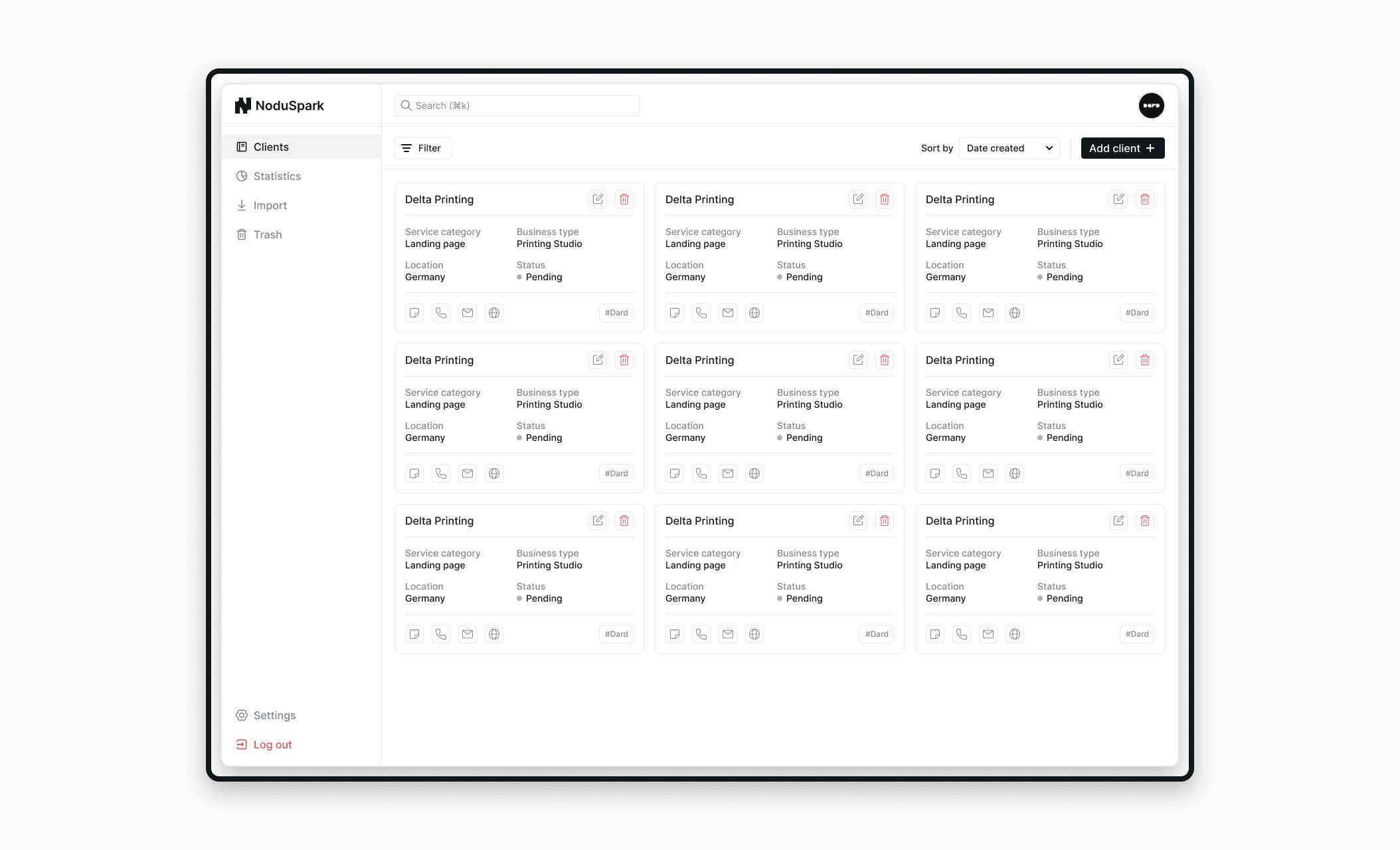Image resolution: width=1400 pixels, height=850 pixels.
Task: Edit the top-left Delta Printing card
Action: [x=598, y=199]
